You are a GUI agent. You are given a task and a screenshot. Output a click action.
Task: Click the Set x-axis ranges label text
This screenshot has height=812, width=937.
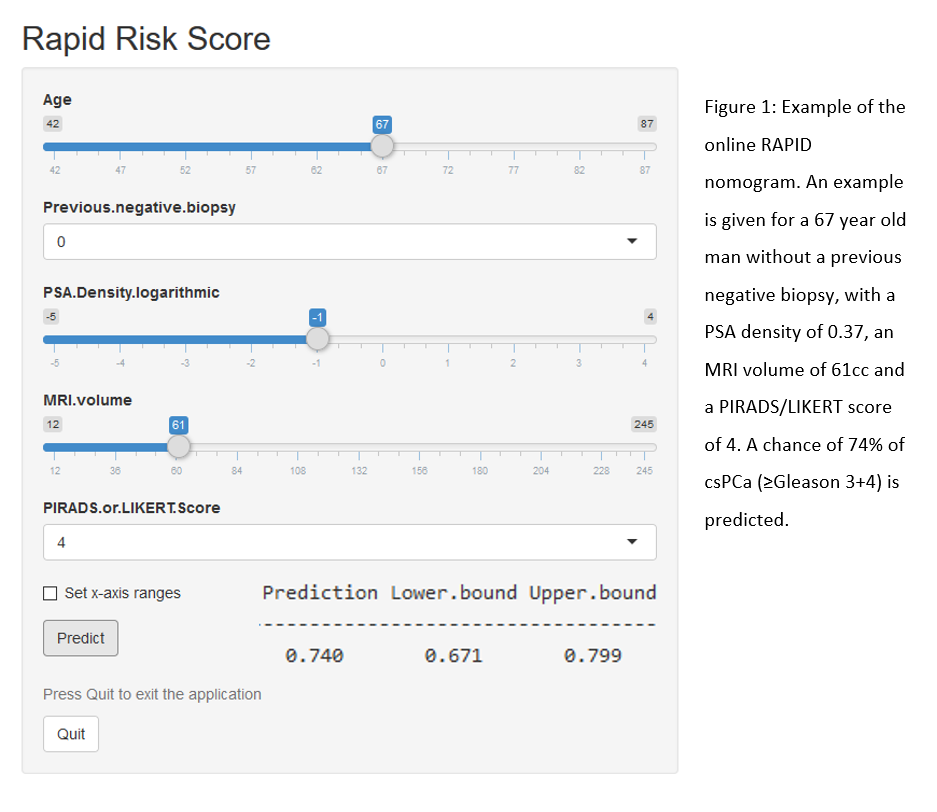coord(123,593)
